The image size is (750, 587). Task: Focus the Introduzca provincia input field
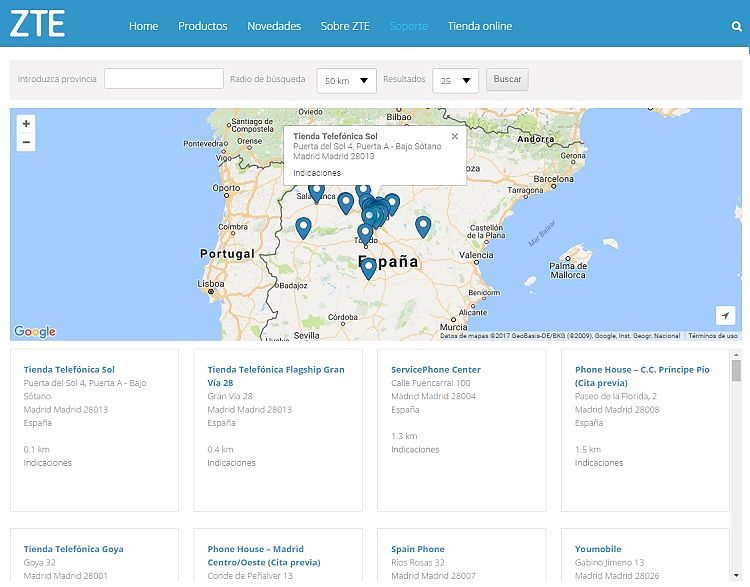(x=164, y=78)
